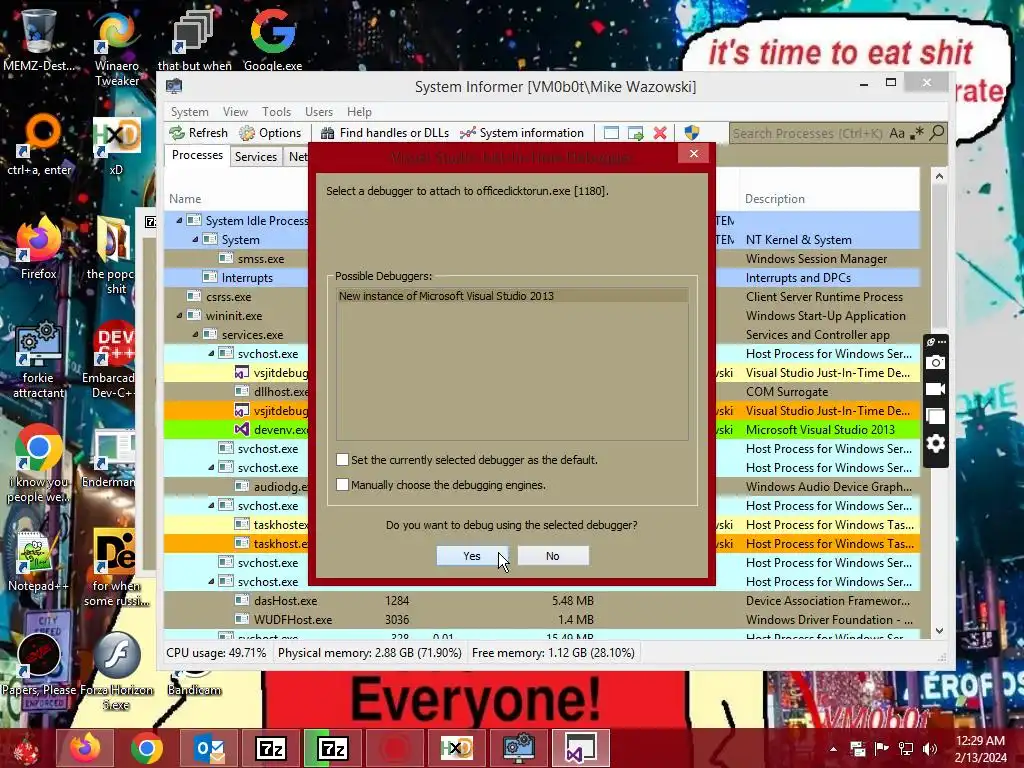Open System information in toolbar
The width and height of the screenshot is (1024, 768).
522,133
